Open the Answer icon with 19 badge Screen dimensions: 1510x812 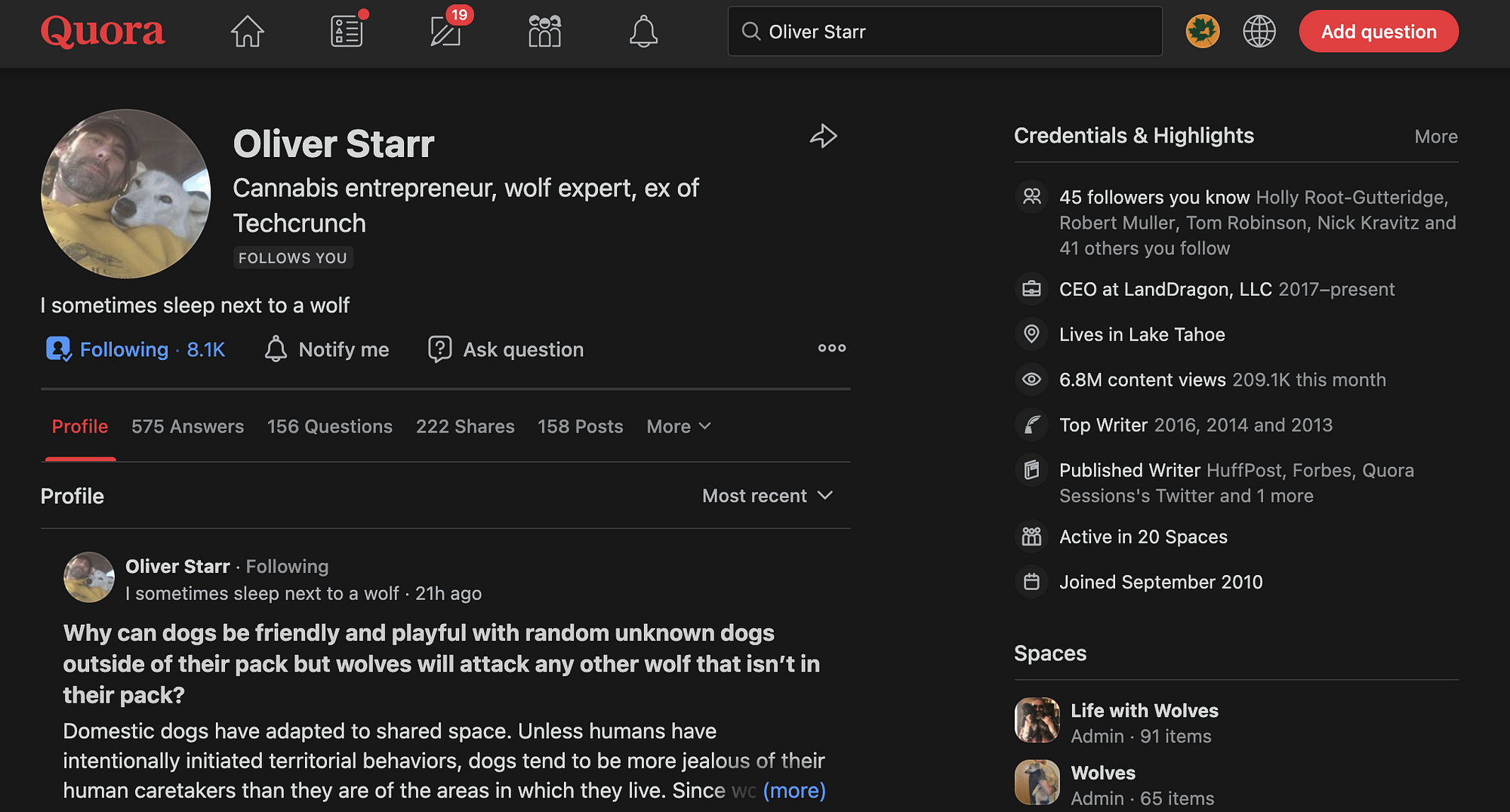click(x=446, y=32)
